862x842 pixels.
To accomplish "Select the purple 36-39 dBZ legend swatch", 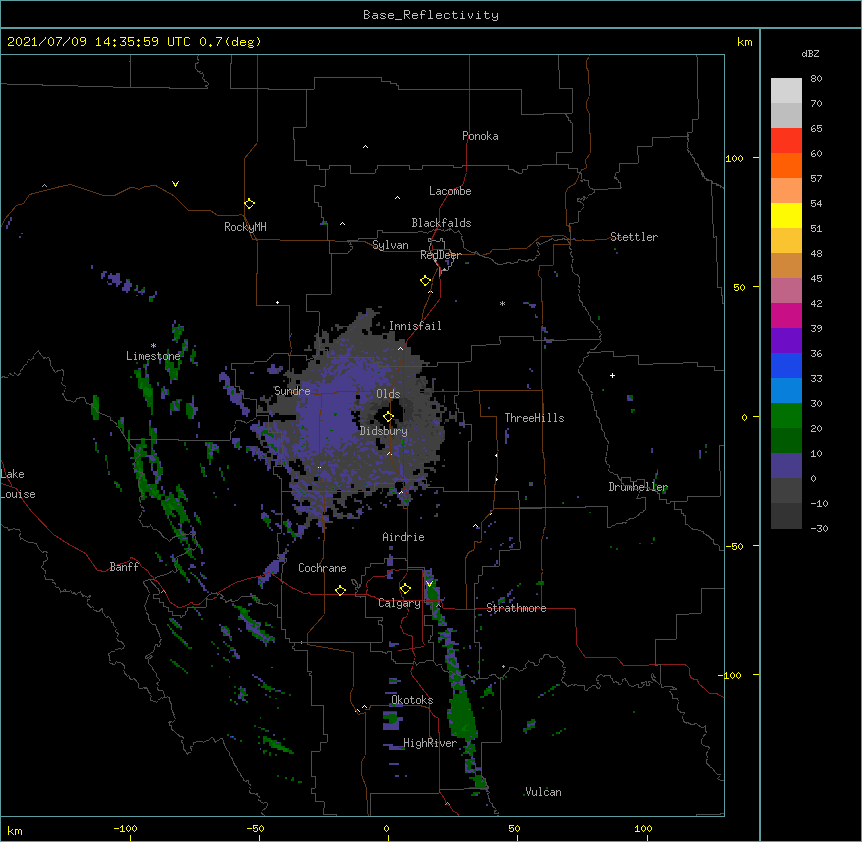I will [786, 341].
